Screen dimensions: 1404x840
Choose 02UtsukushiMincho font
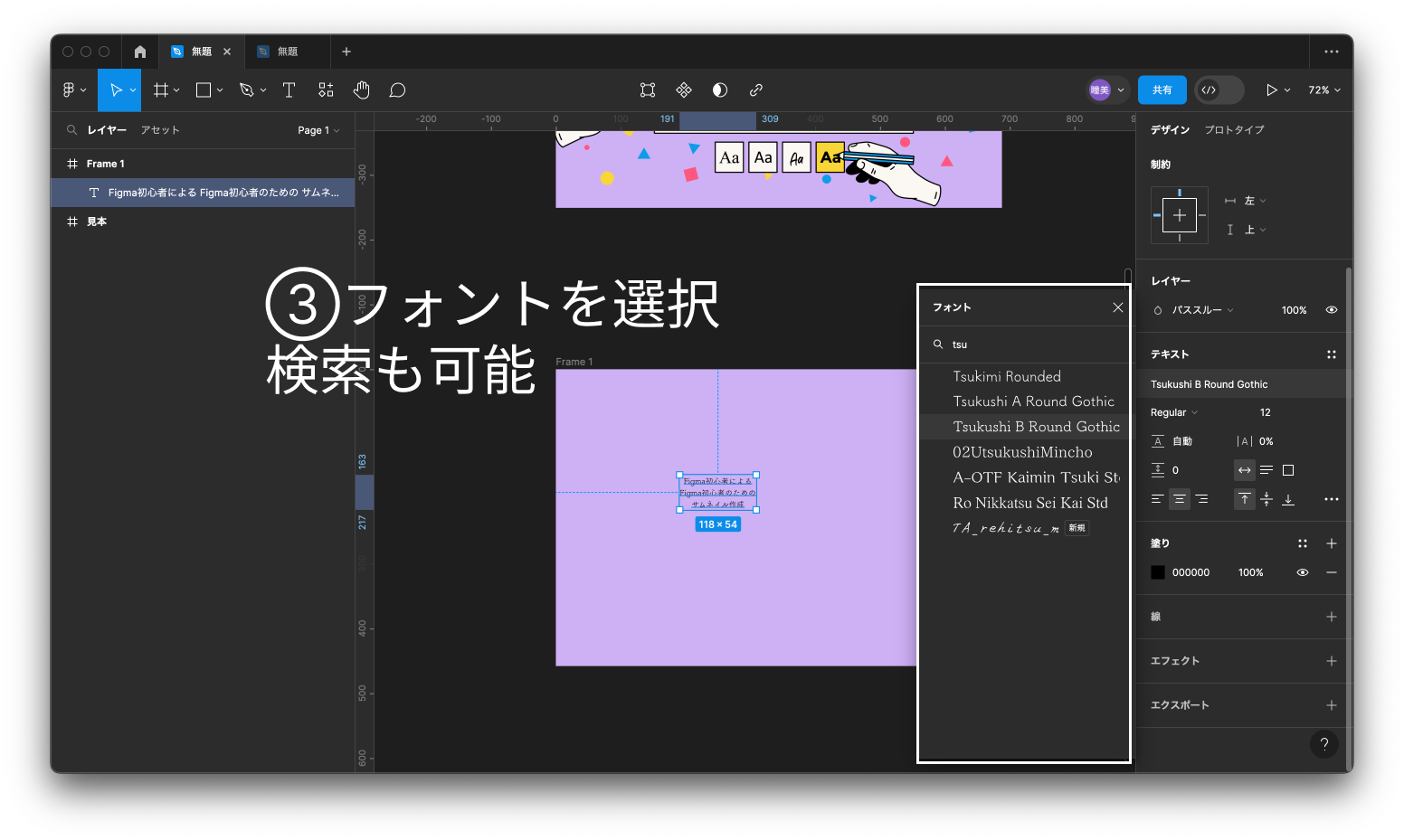tap(1024, 452)
